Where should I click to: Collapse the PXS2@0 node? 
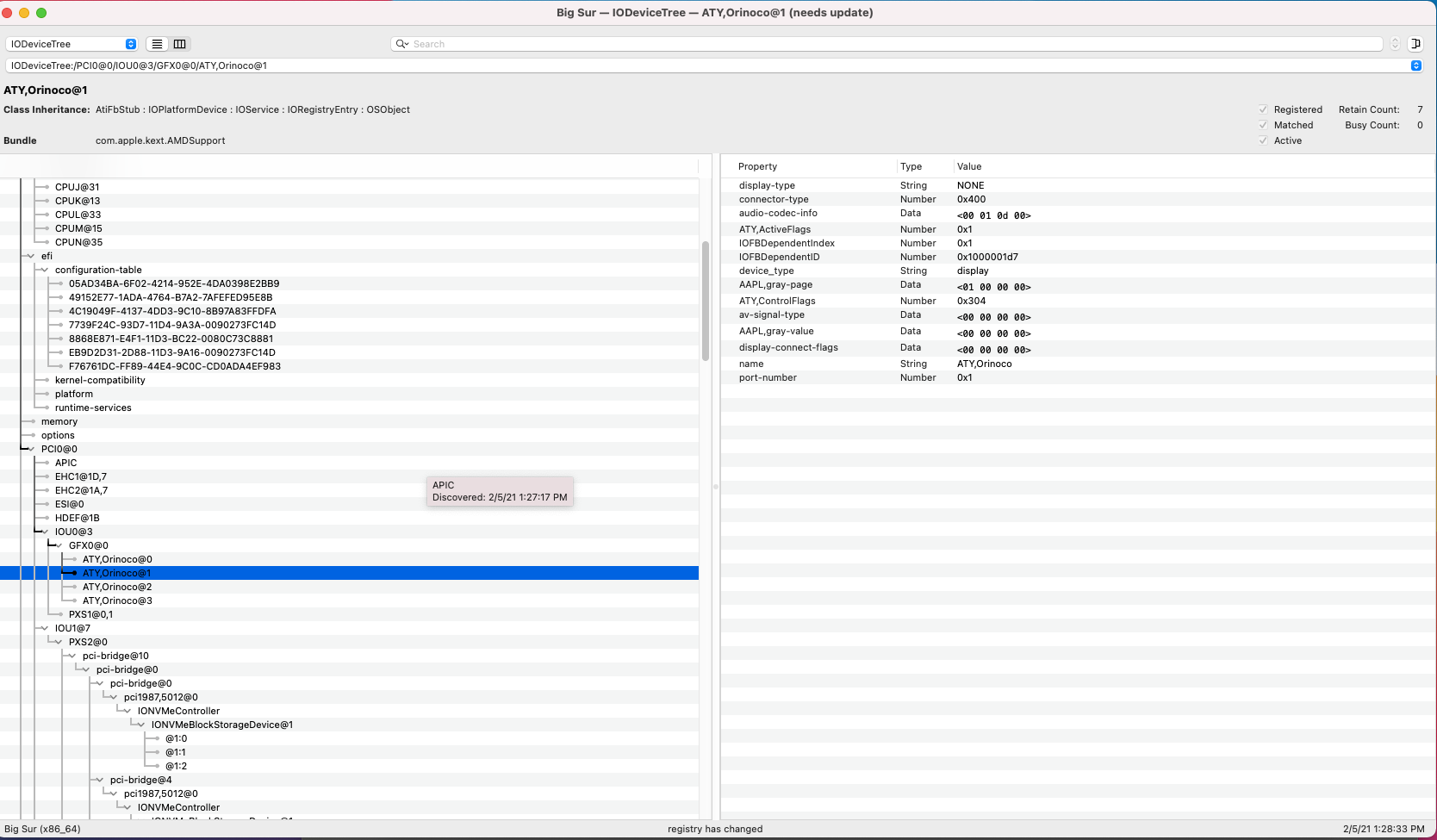[59, 642]
